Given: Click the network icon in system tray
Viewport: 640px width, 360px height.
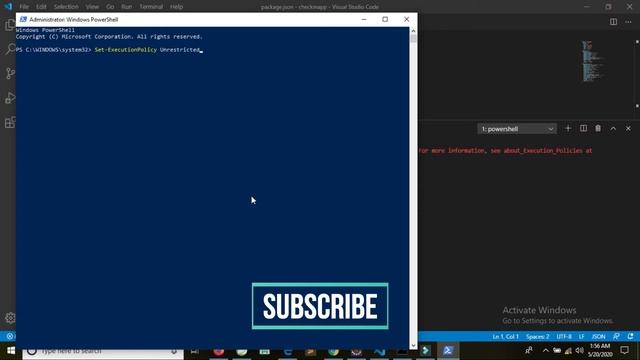Looking at the screenshot, I should [x=568, y=351].
